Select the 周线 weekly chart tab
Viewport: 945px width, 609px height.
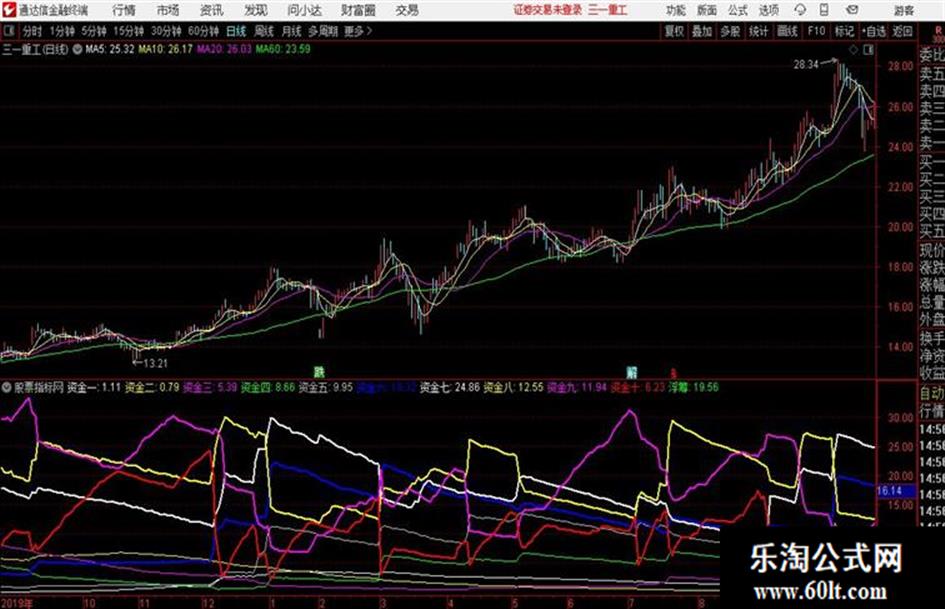pos(264,31)
